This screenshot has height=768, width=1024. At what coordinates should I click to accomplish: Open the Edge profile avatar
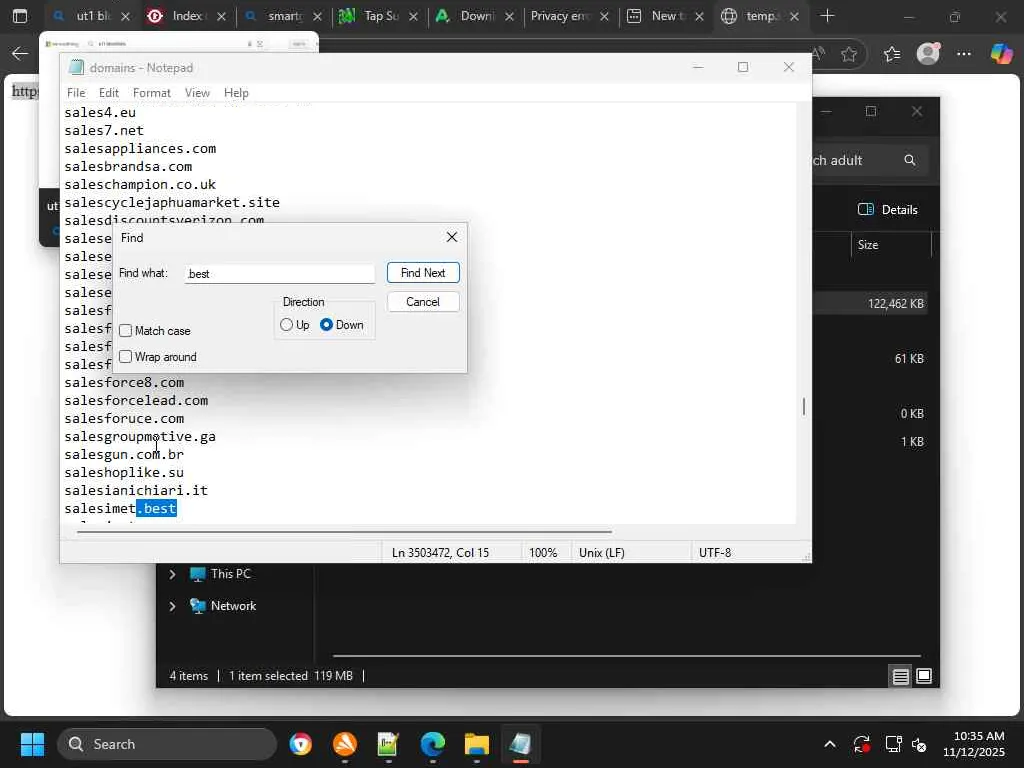pyautogui.click(x=928, y=54)
